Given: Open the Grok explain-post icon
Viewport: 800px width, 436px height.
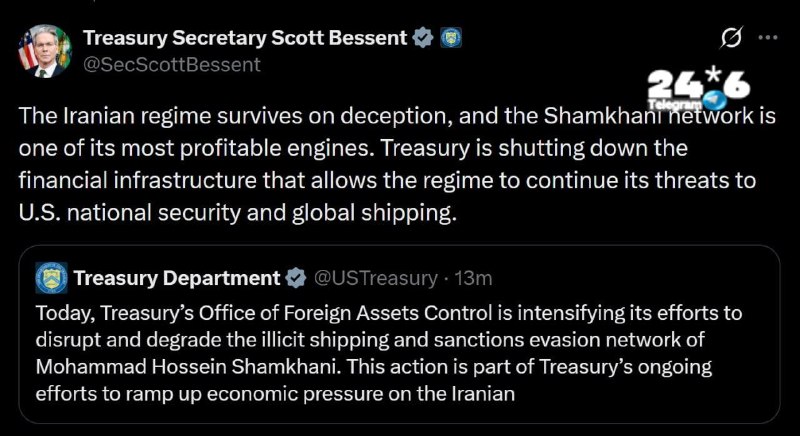Looking at the screenshot, I should coord(731,37).
